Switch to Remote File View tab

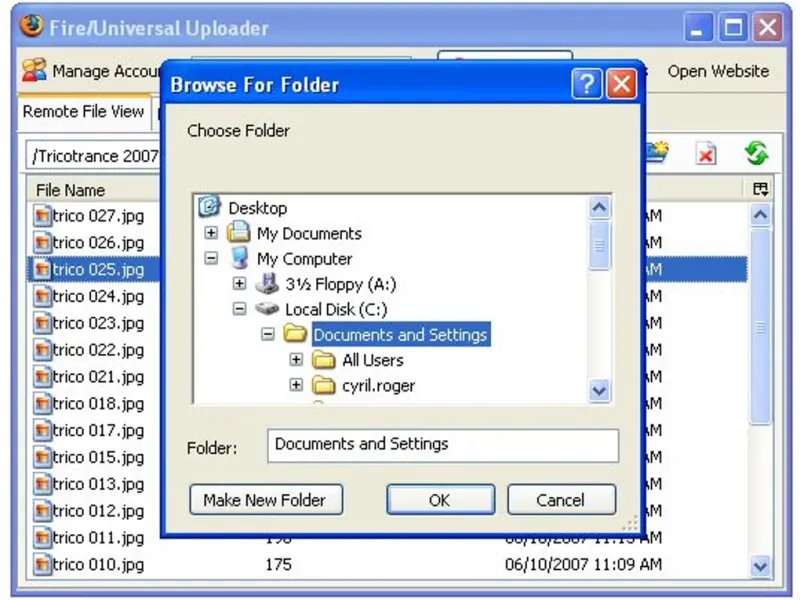[84, 111]
